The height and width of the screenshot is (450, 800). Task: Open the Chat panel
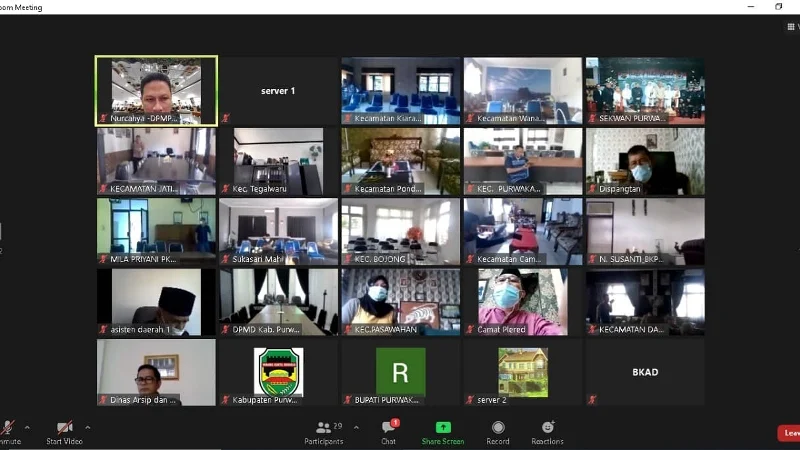(x=388, y=428)
